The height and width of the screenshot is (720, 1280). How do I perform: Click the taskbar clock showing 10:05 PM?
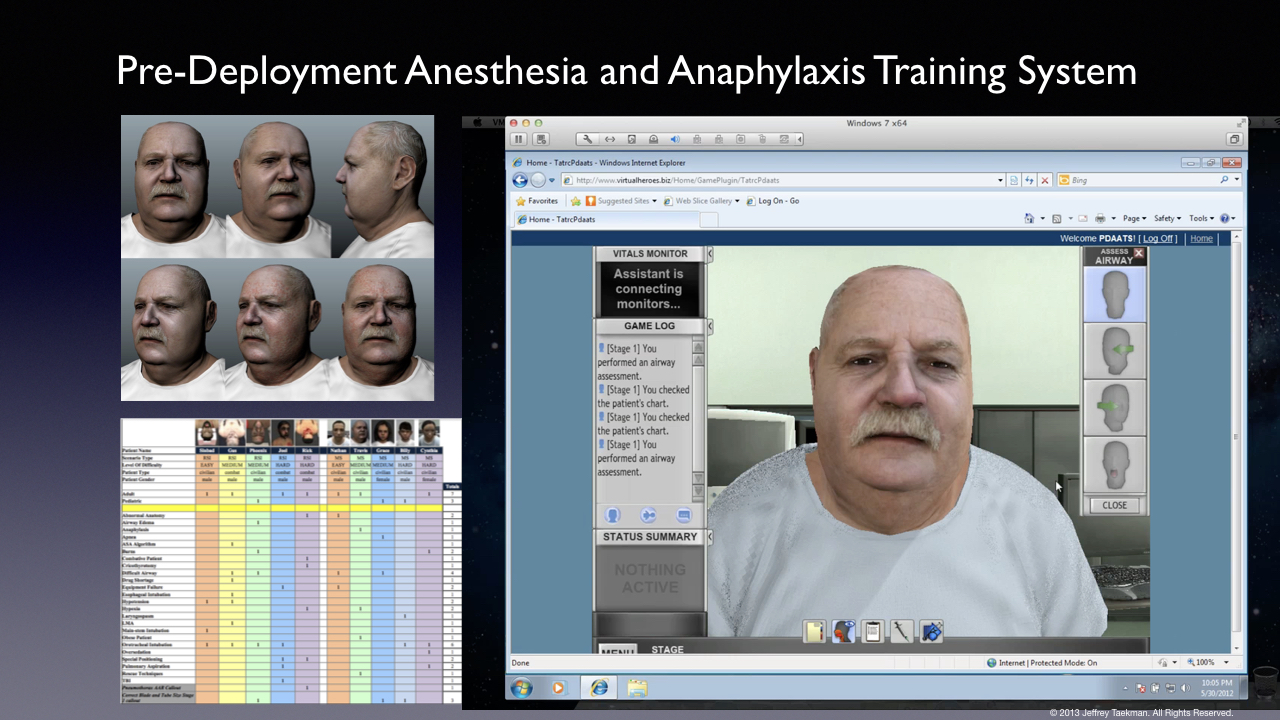[1216, 688]
